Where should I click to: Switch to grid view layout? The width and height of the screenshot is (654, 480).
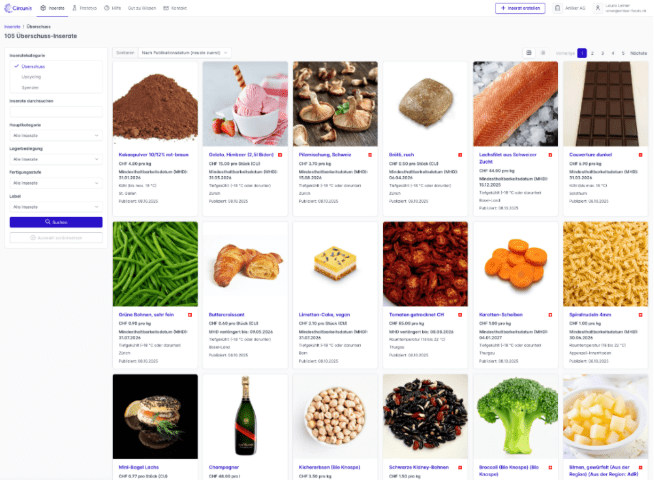pos(529,52)
